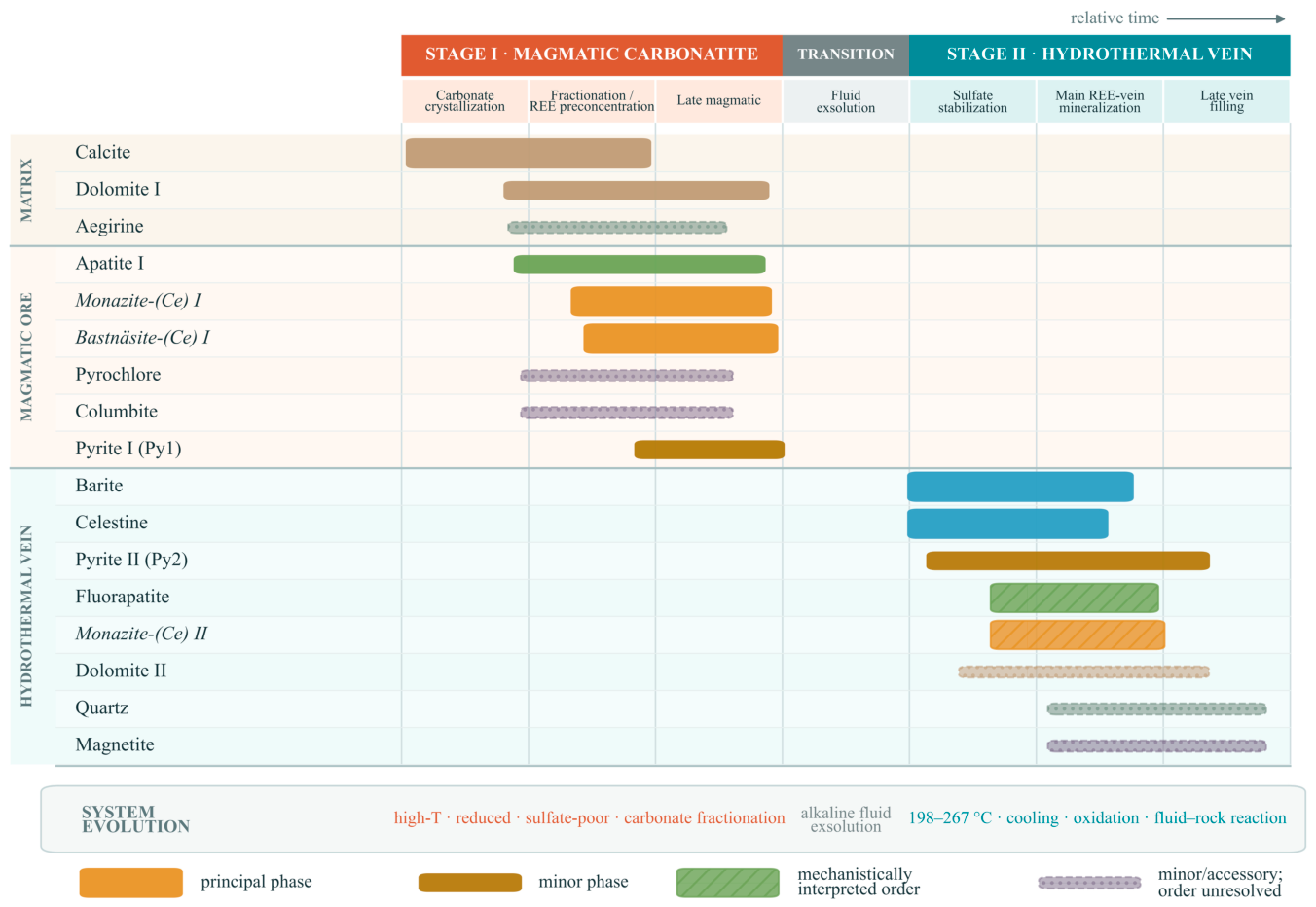
Task: Click the Dolomite II row label
Action: [121, 671]
